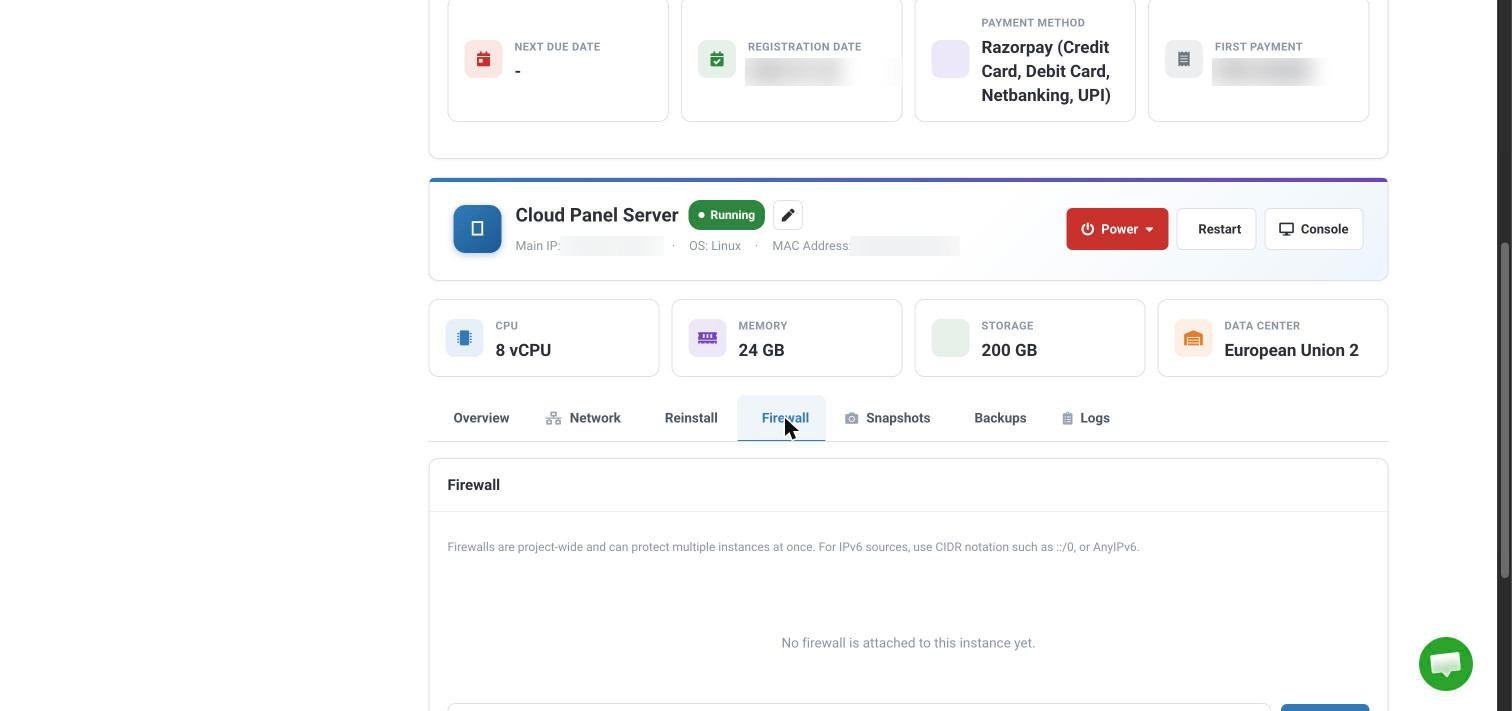Click the 'European Union 2' data center text
Image resolution: width=1512 pixels, height=711 pixels.
pyautogui.click(x=1291, y=350)
